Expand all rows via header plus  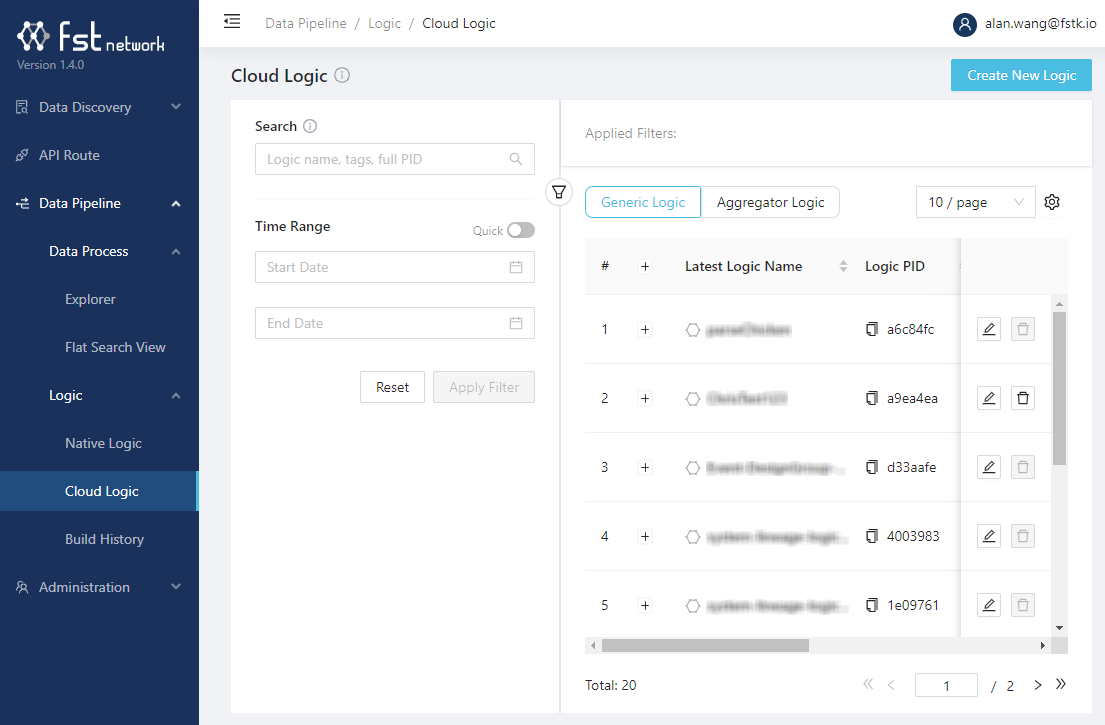(x=645, y=266)
